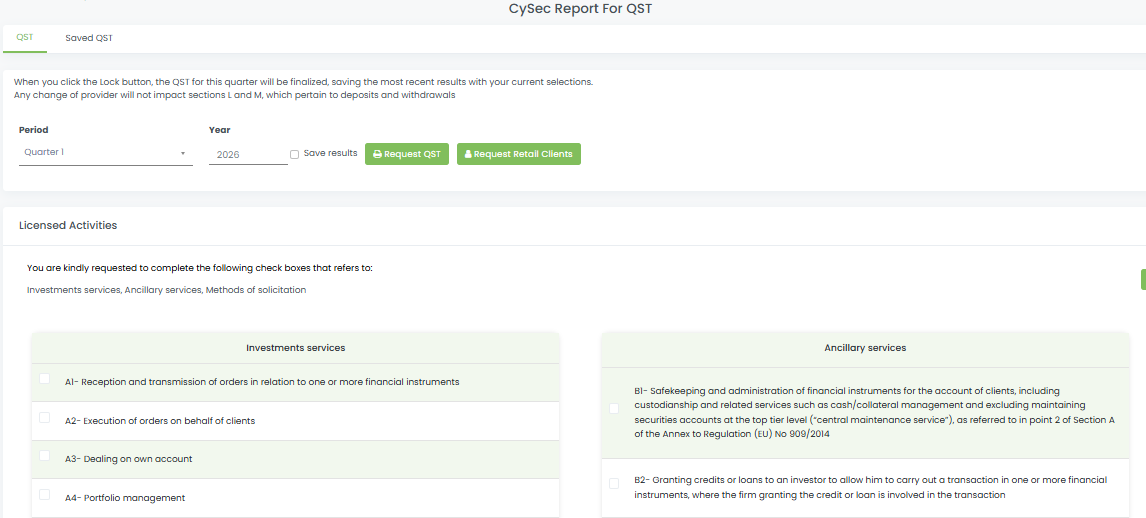Viewport: 1146px width, 518px height.
Task: Open the Period dropdown showing Quarter 1
Action: click(98, 153)
